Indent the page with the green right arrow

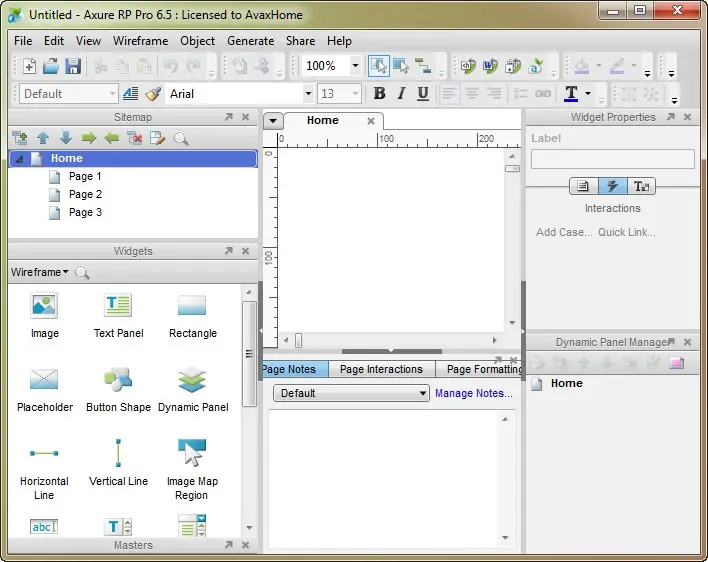[x=89, y=138]
